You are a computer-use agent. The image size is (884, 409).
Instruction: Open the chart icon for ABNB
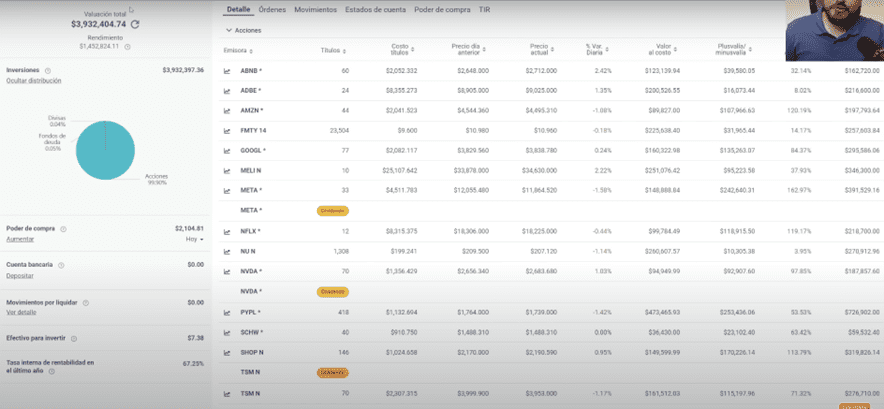tap(228, 71)
